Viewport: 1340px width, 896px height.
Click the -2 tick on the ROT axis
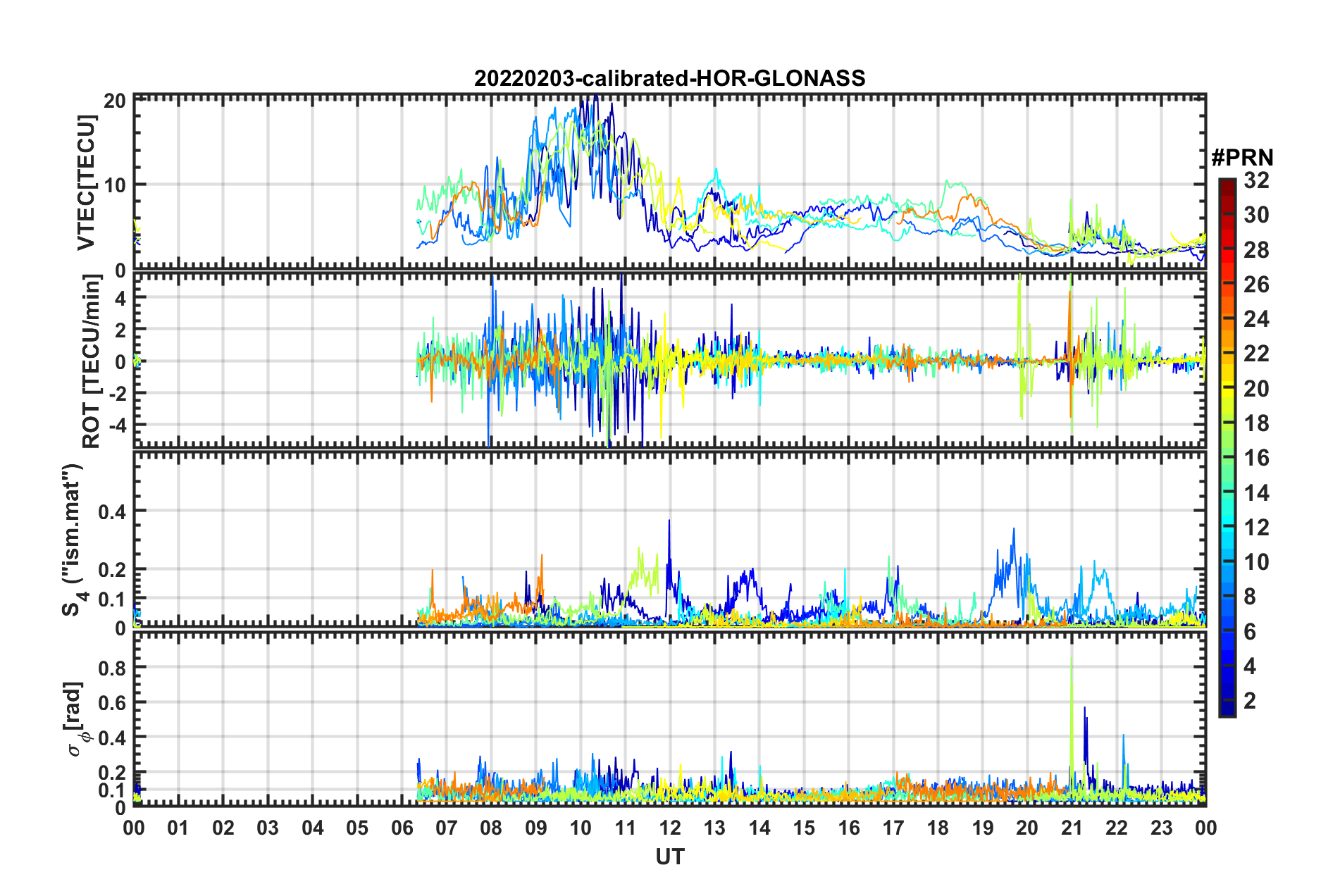click(117, 394)
